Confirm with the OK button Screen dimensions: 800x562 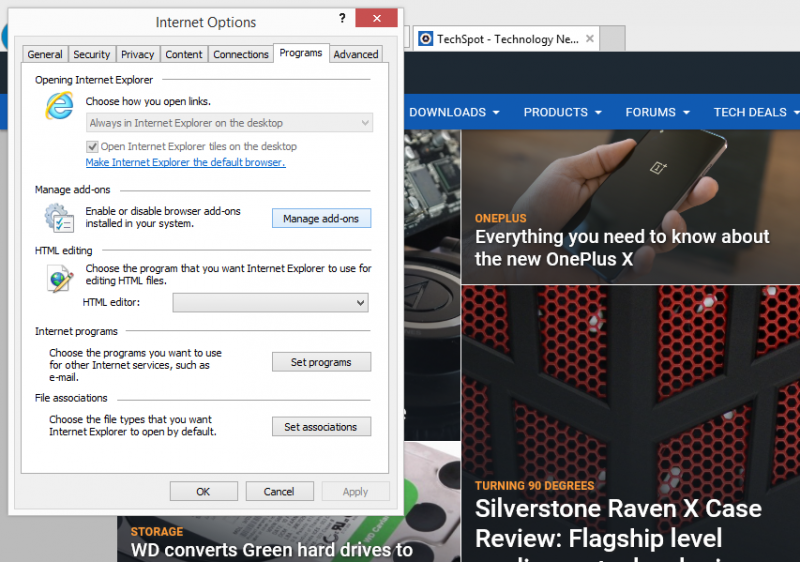204,492
